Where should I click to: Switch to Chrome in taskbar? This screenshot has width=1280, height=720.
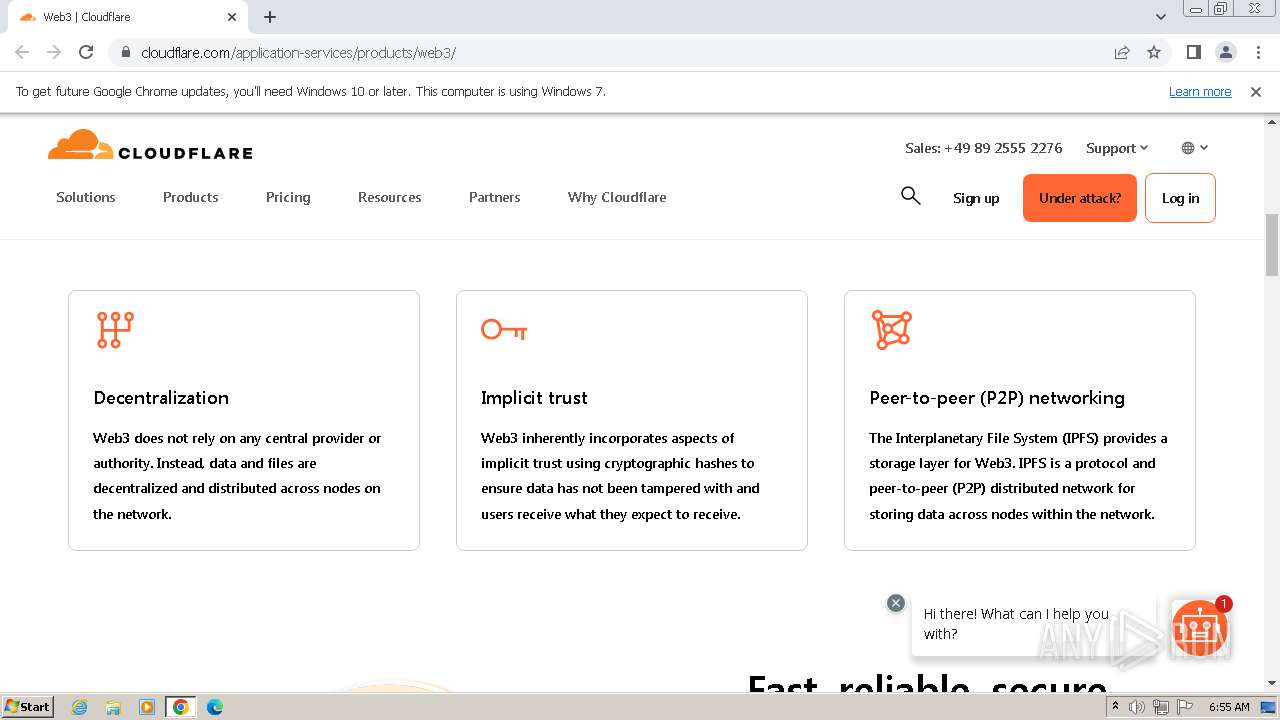pos(181,707)
